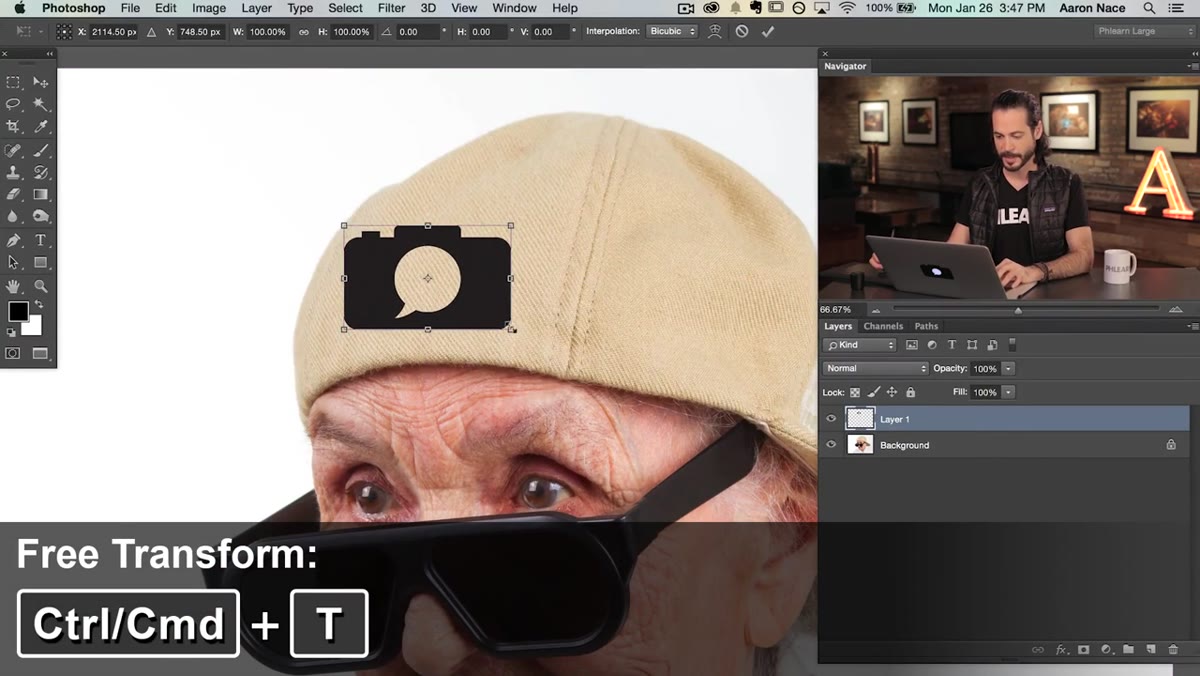Image resolution: width=1200 pixels, height=676 pixels.
Task: Click the X position field
Action: click(x=113, y=32)
